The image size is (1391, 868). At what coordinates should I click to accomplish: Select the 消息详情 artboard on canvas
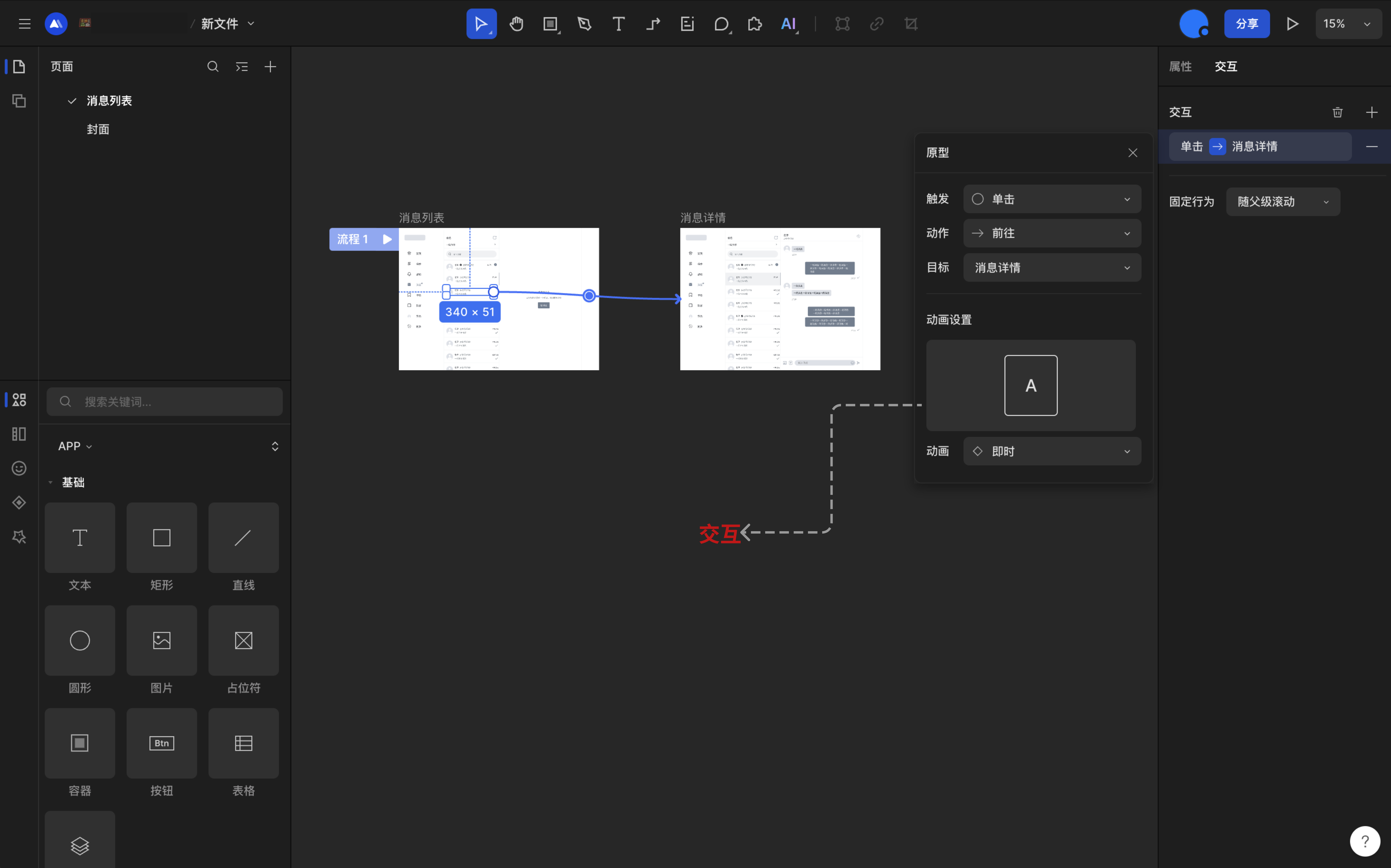click(x=780, y=299)
